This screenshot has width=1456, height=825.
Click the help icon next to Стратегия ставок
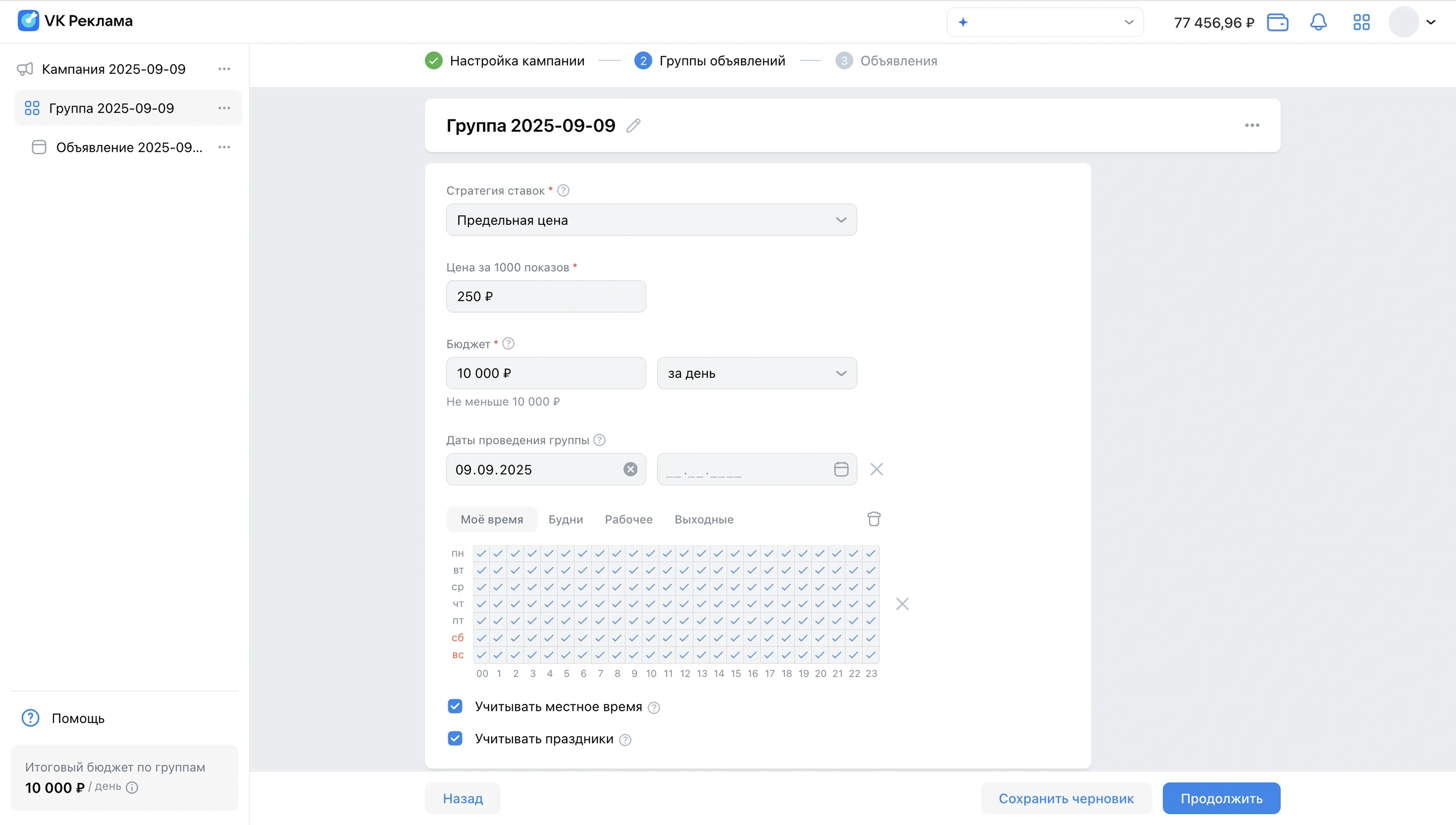563,190
